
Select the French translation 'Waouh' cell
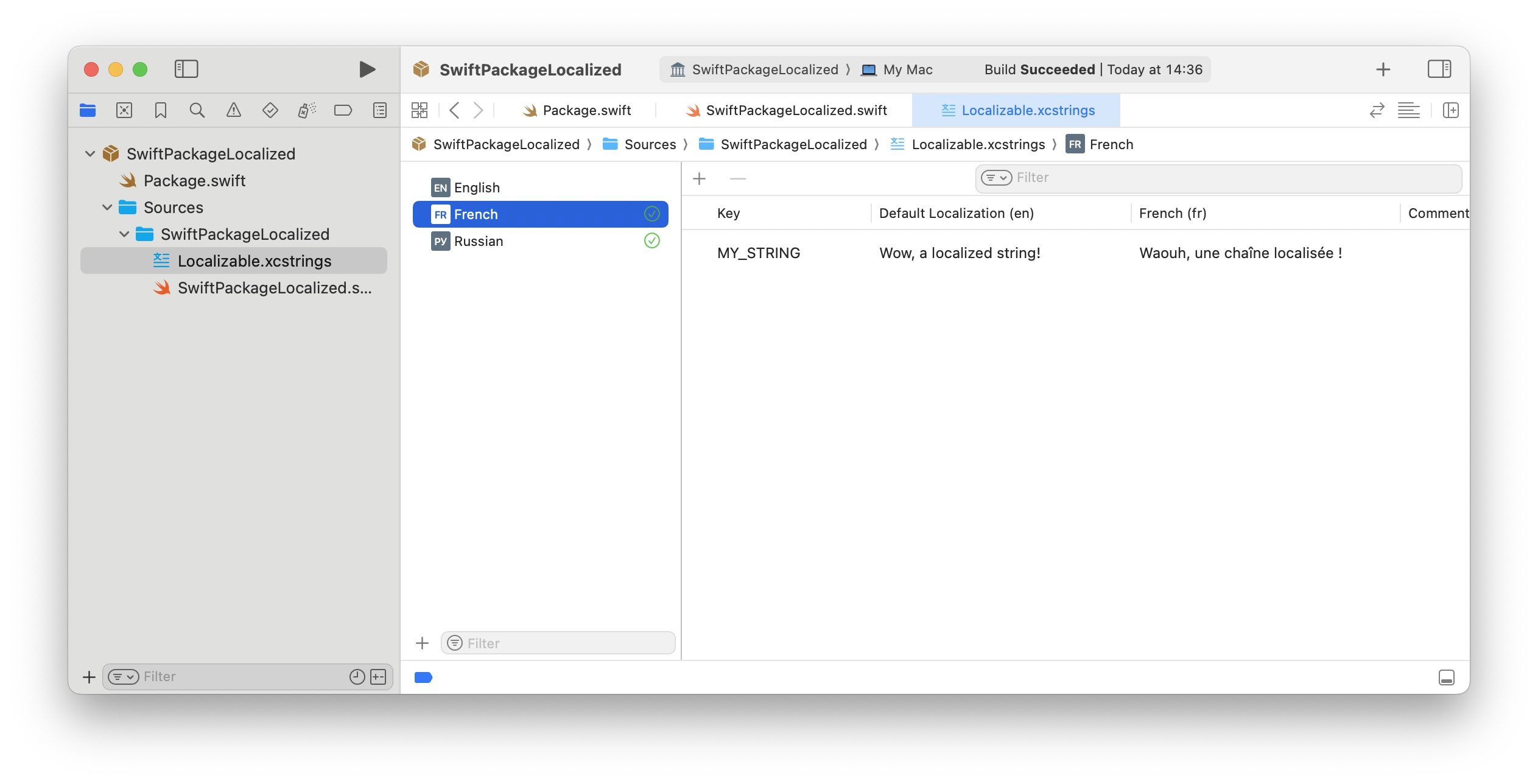pyautogui.click(x=1240, y=253)
